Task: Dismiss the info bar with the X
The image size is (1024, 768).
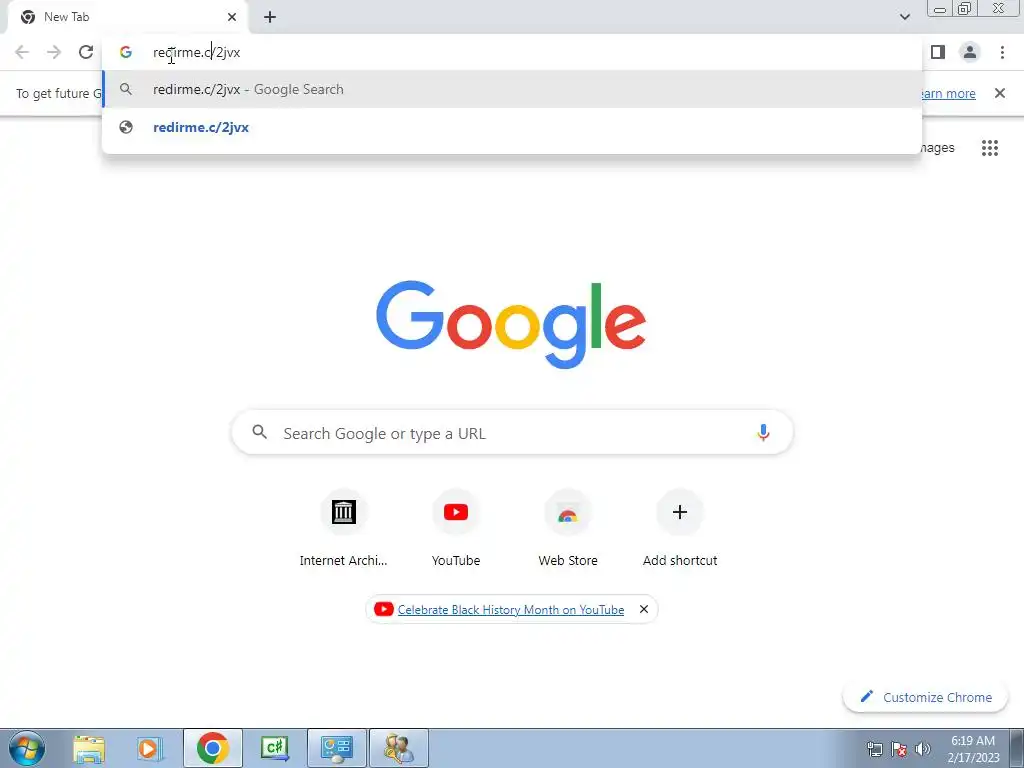Action: point(999,93)
